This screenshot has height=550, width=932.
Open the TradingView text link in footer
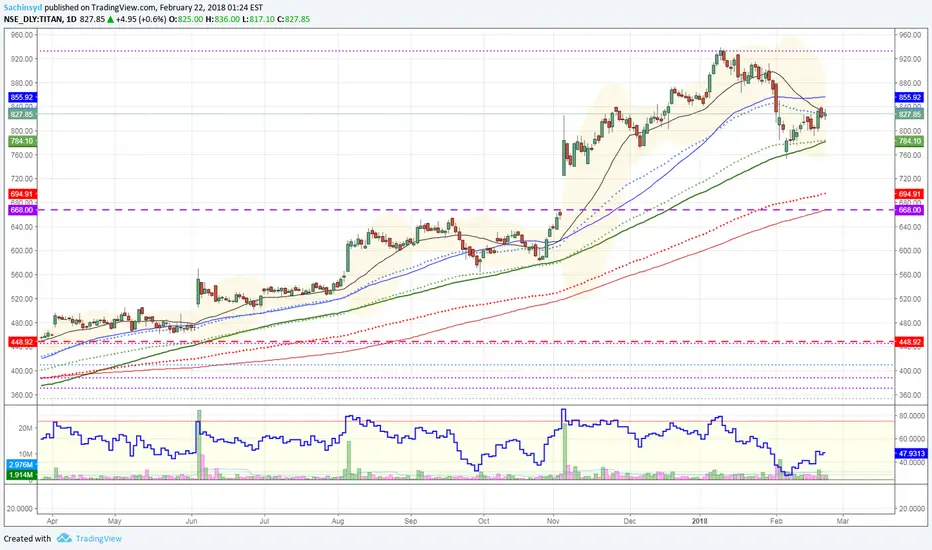click(x=99, y=539)
